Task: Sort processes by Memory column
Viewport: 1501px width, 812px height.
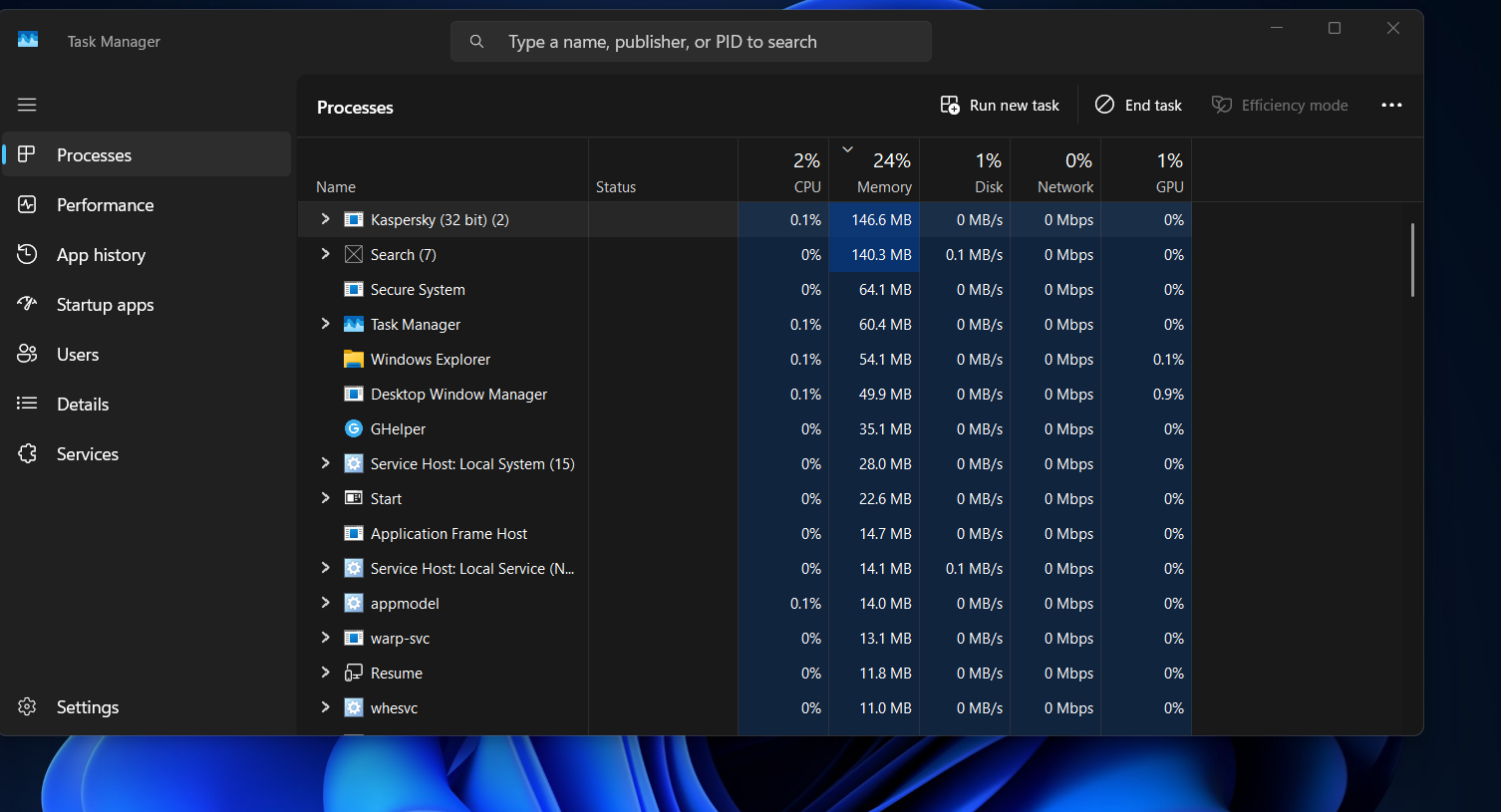Action: 874,169
